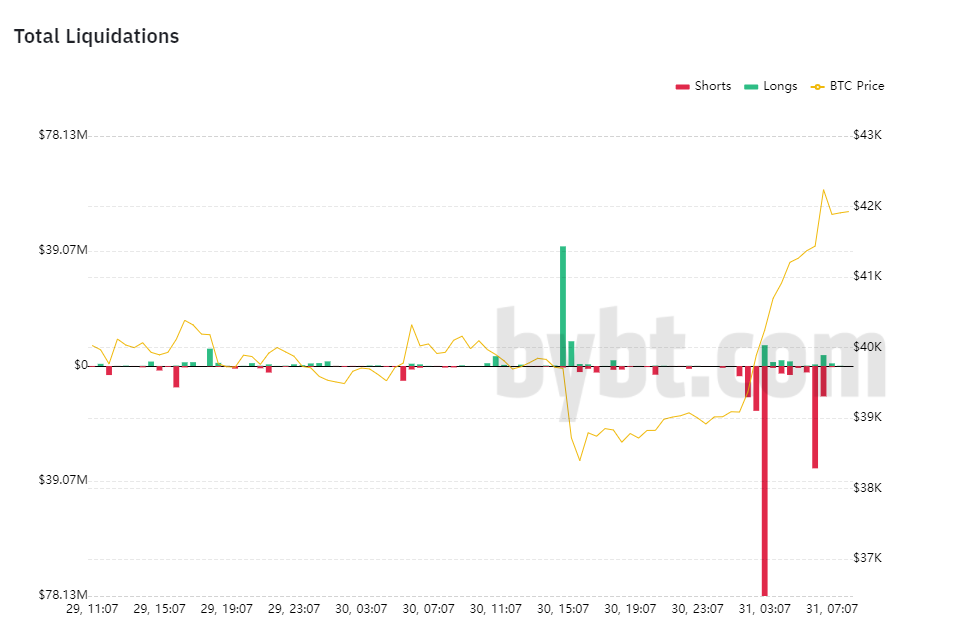This screenshot has height=643, width=953.
Task: Click the $0 baseline axis label
Action: tap(81, 365)
